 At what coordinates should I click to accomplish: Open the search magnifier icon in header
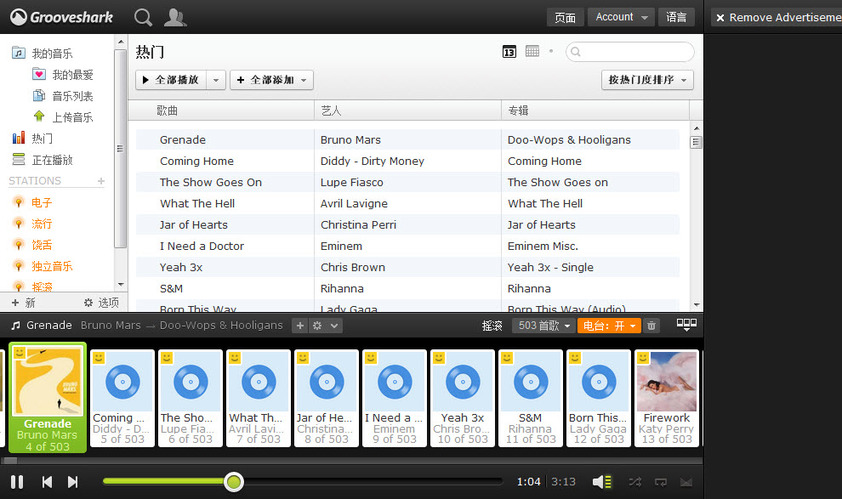pos(143,17)
